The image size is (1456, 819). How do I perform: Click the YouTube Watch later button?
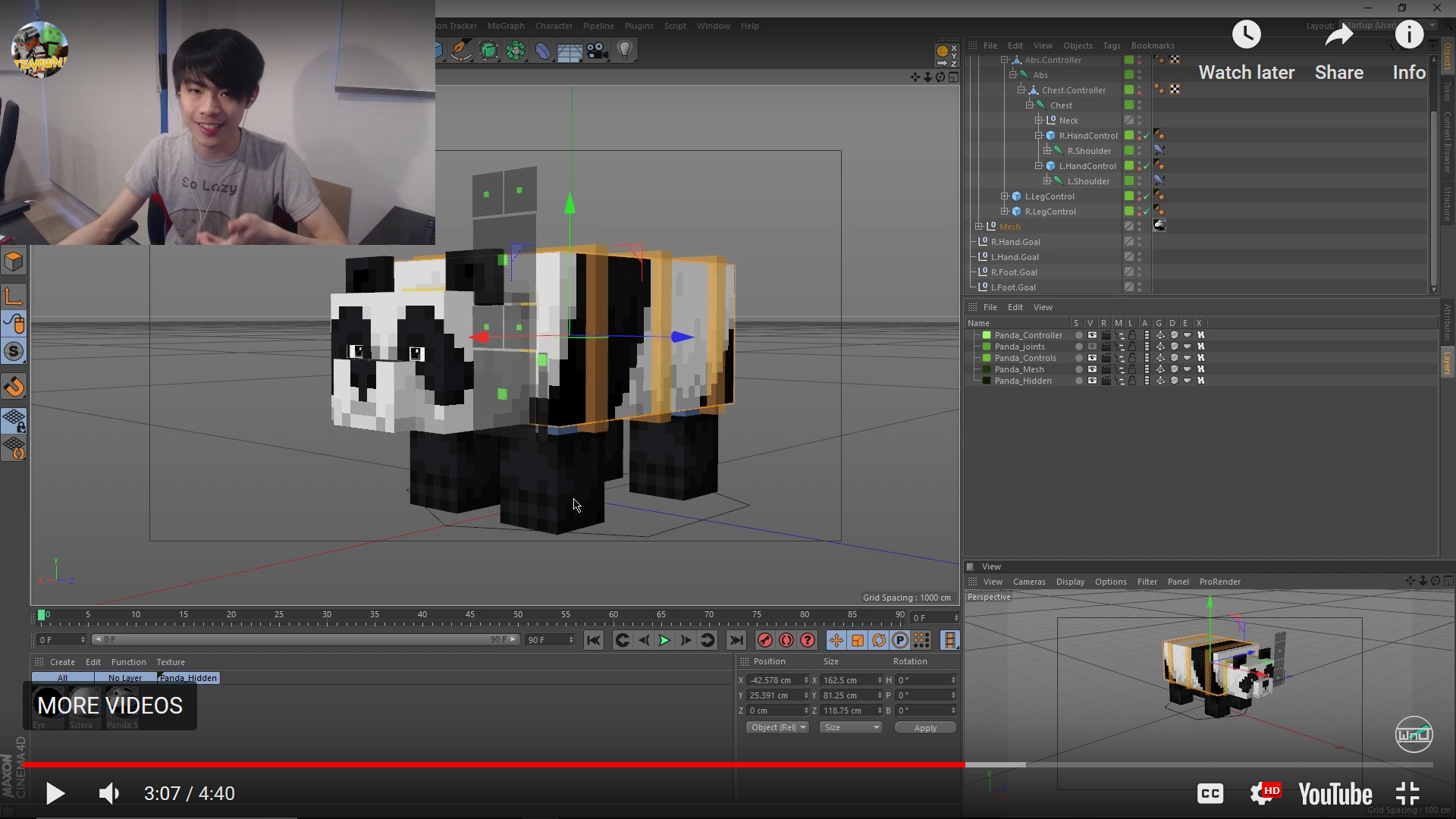pos(1246,52)
